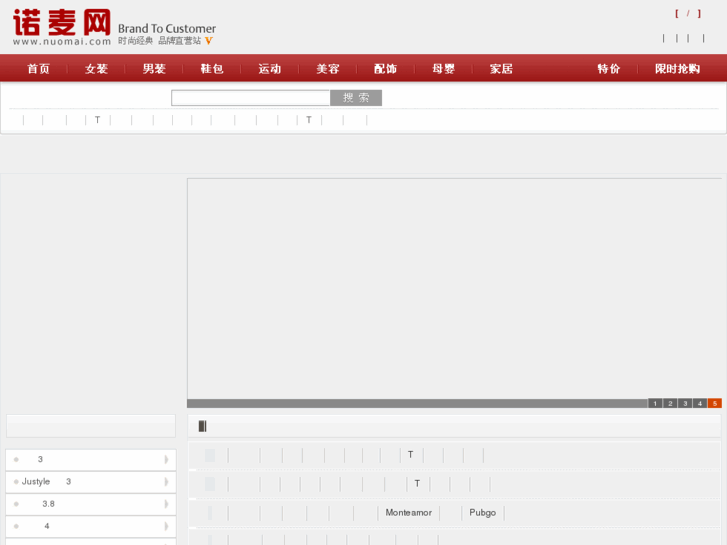The height and width of the screenshot is (545, 727).
Task: Click the 'T' keyword link right in hot-search row
Action: pyautogui.click(x=309, y=120)
